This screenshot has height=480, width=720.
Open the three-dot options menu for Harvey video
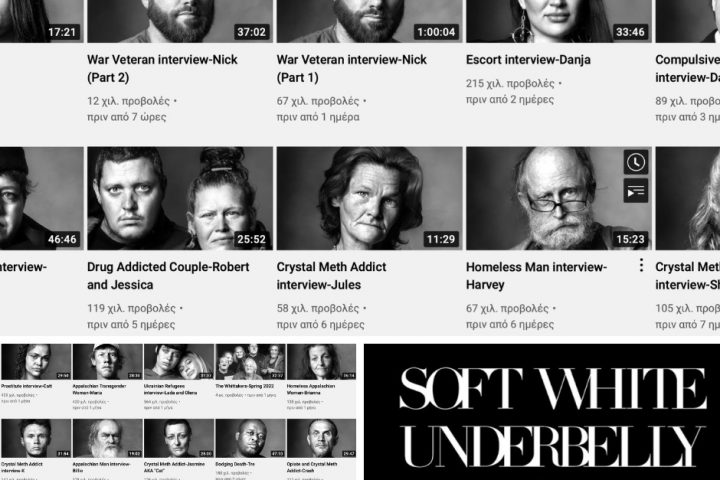641,265
